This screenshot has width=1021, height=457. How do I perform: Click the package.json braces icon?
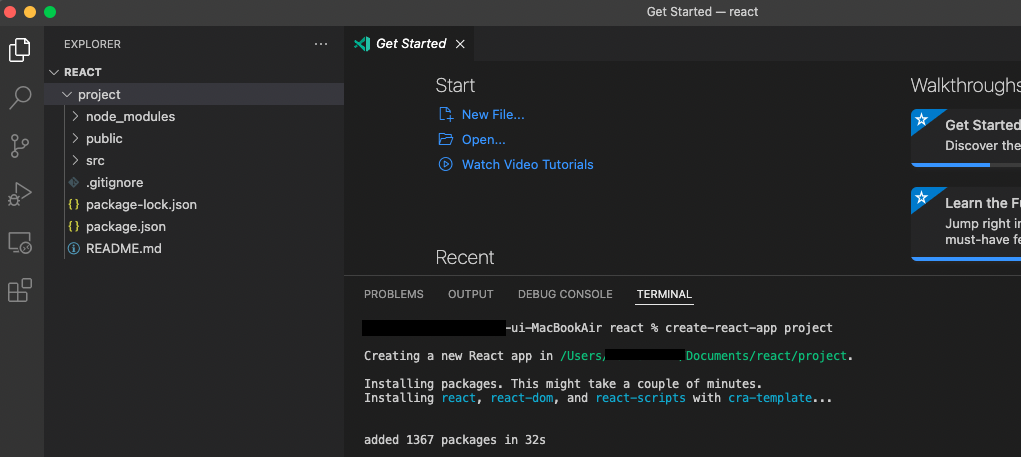click(x=74, y=227)
